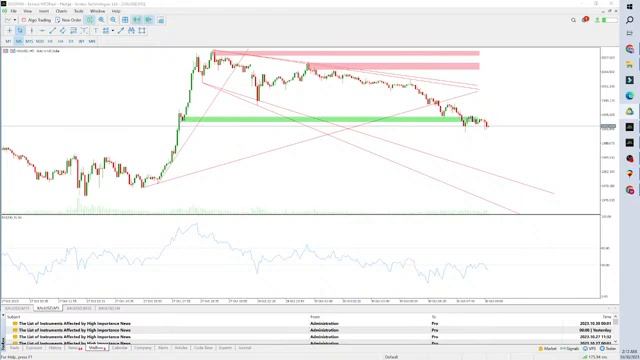
Task: Click the screenshot/indicators icon after chart shift
Action: click(160, 20)
